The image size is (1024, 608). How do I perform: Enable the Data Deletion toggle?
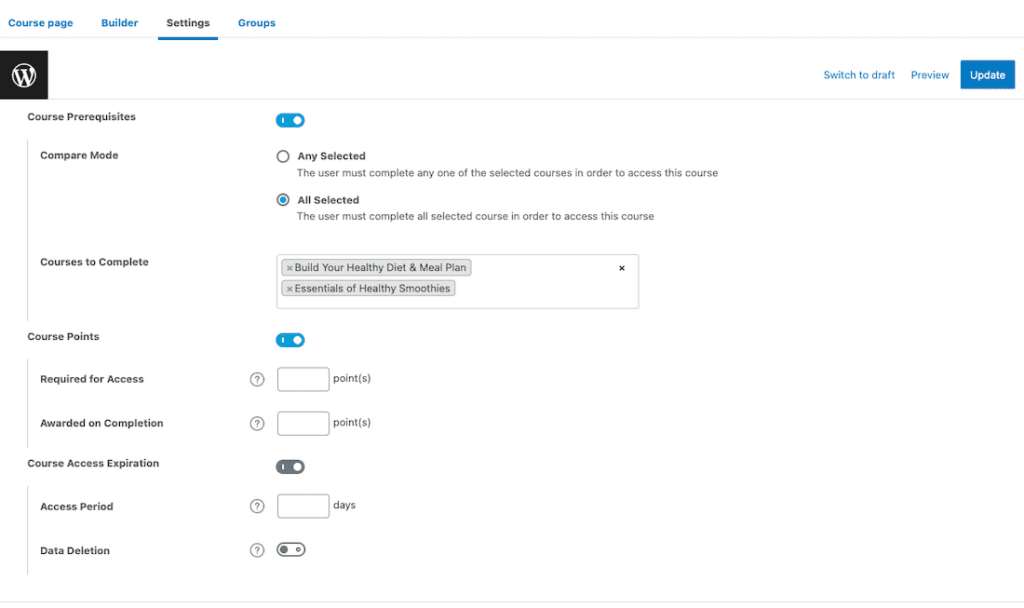click(x=290, y=549)
